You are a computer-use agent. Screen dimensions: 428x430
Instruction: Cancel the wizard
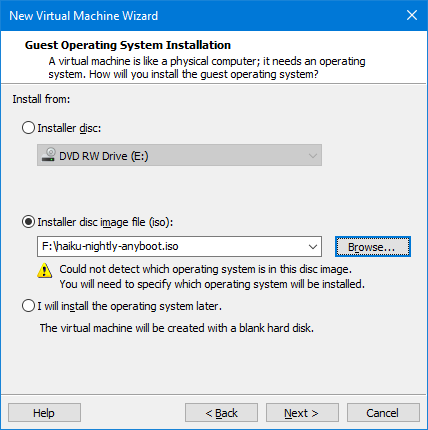(383, 413)
